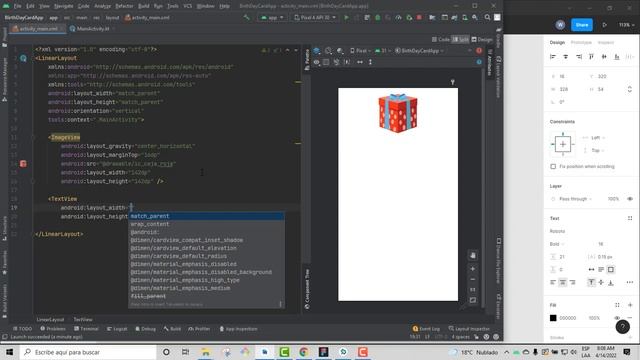Screen dimensions: 640x360
Task: Select align text top vertical option in Figma
Action: click(591, 282)
